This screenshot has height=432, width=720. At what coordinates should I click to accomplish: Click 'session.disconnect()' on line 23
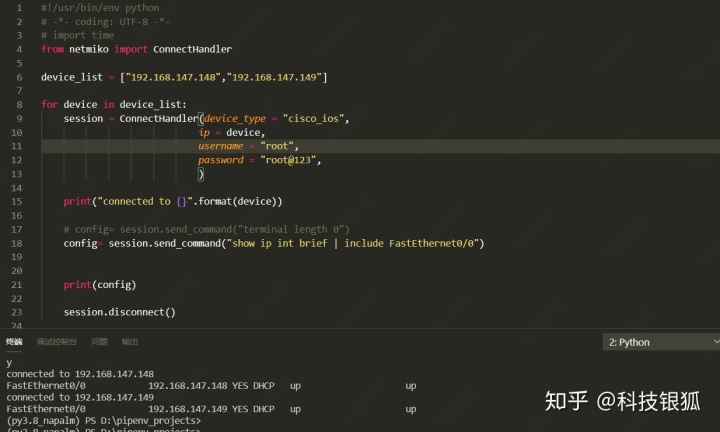(119, 312)
